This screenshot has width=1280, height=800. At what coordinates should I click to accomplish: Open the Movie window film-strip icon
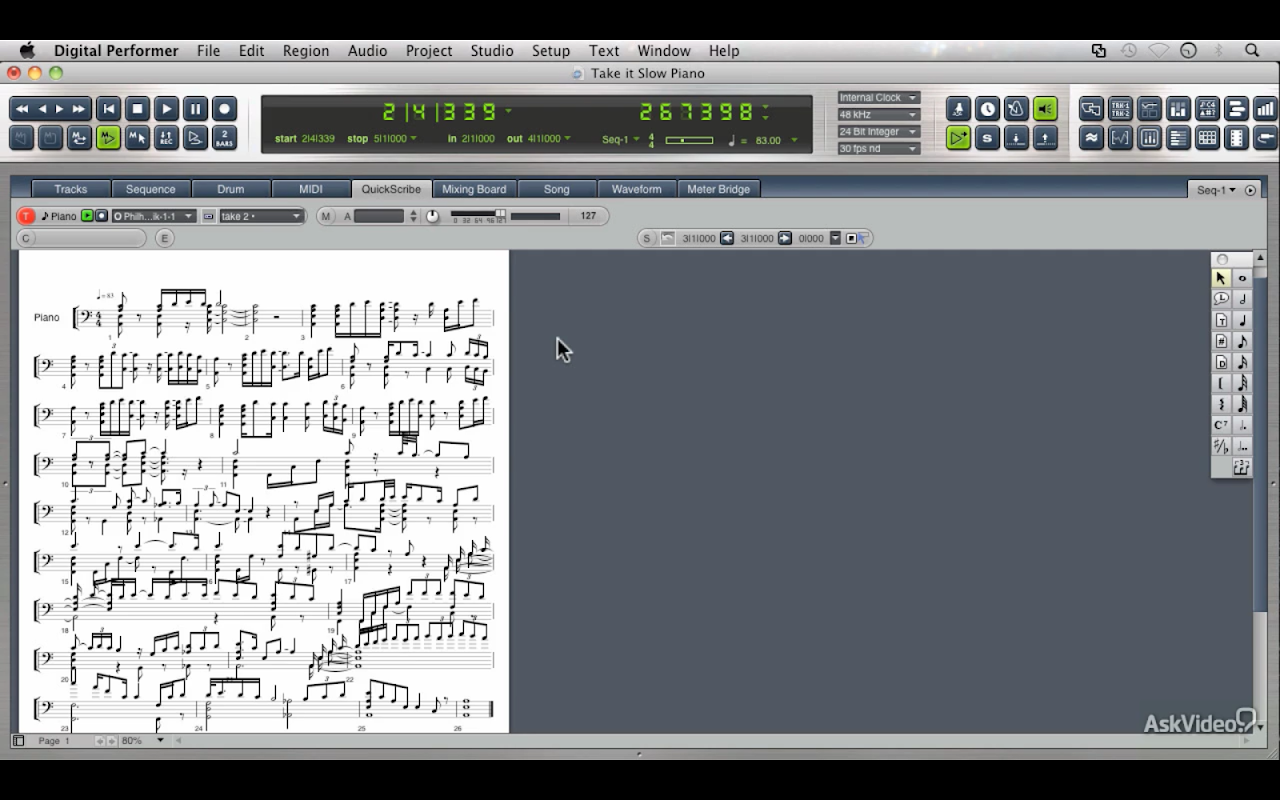click(x=1236, y=138)
